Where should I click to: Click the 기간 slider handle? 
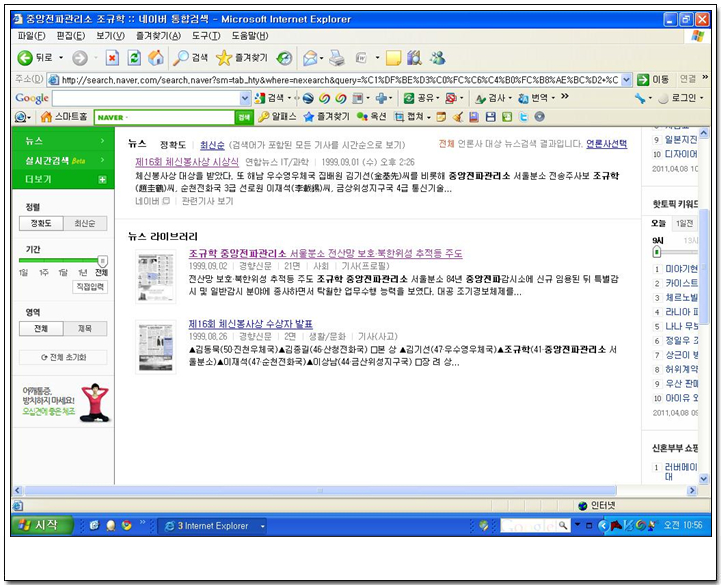(103, 261)
